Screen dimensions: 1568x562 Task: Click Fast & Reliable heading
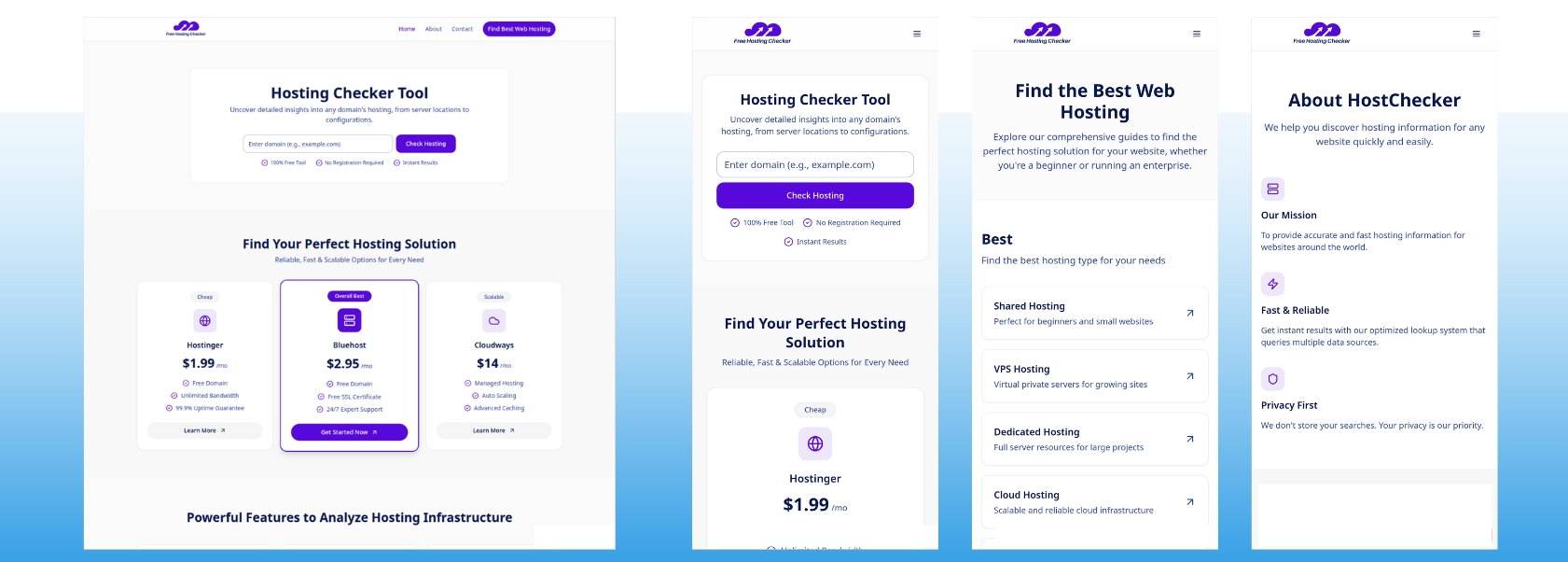1296,311
